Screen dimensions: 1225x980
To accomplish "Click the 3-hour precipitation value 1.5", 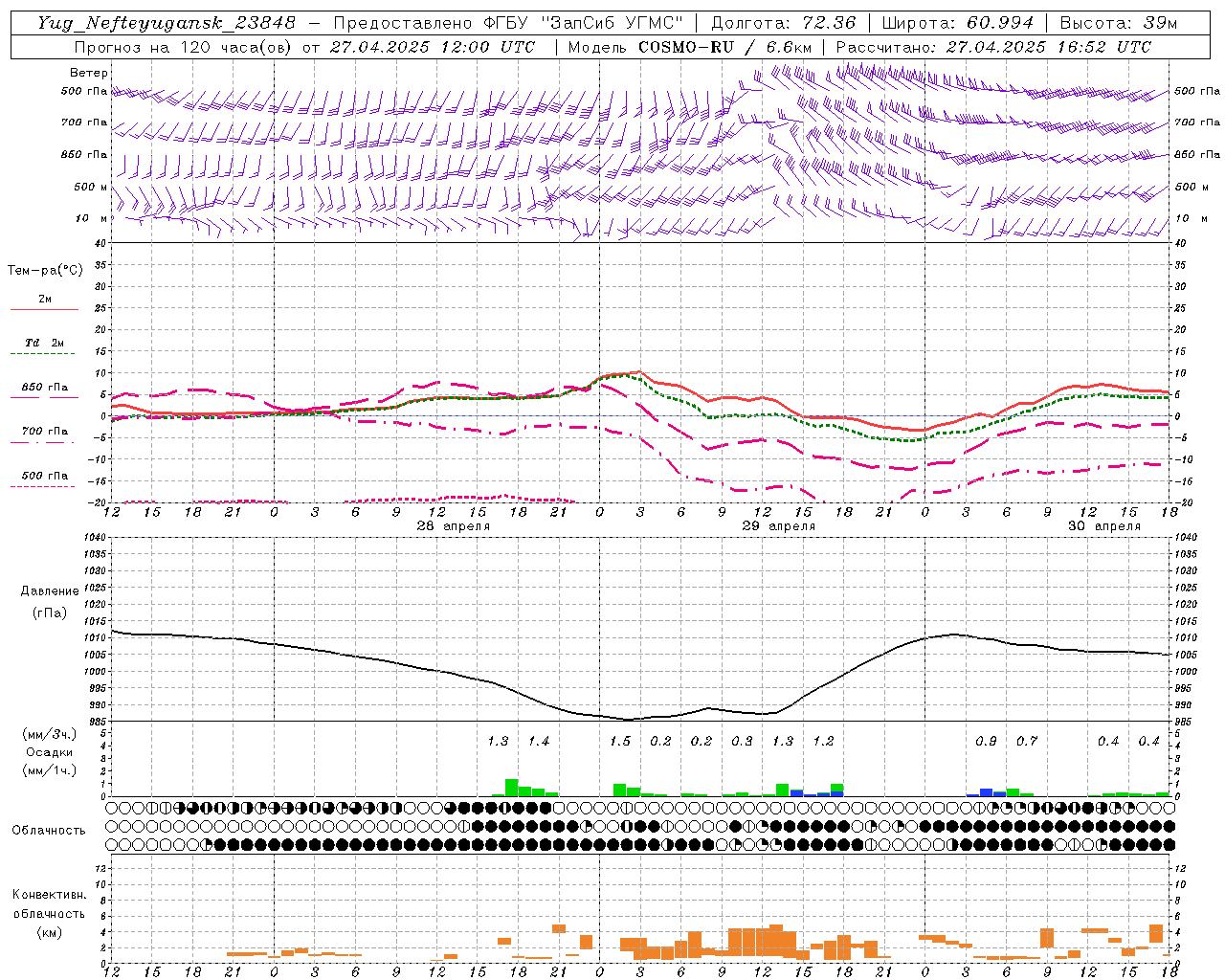I will pyautogui.click(x=620, y=742).
